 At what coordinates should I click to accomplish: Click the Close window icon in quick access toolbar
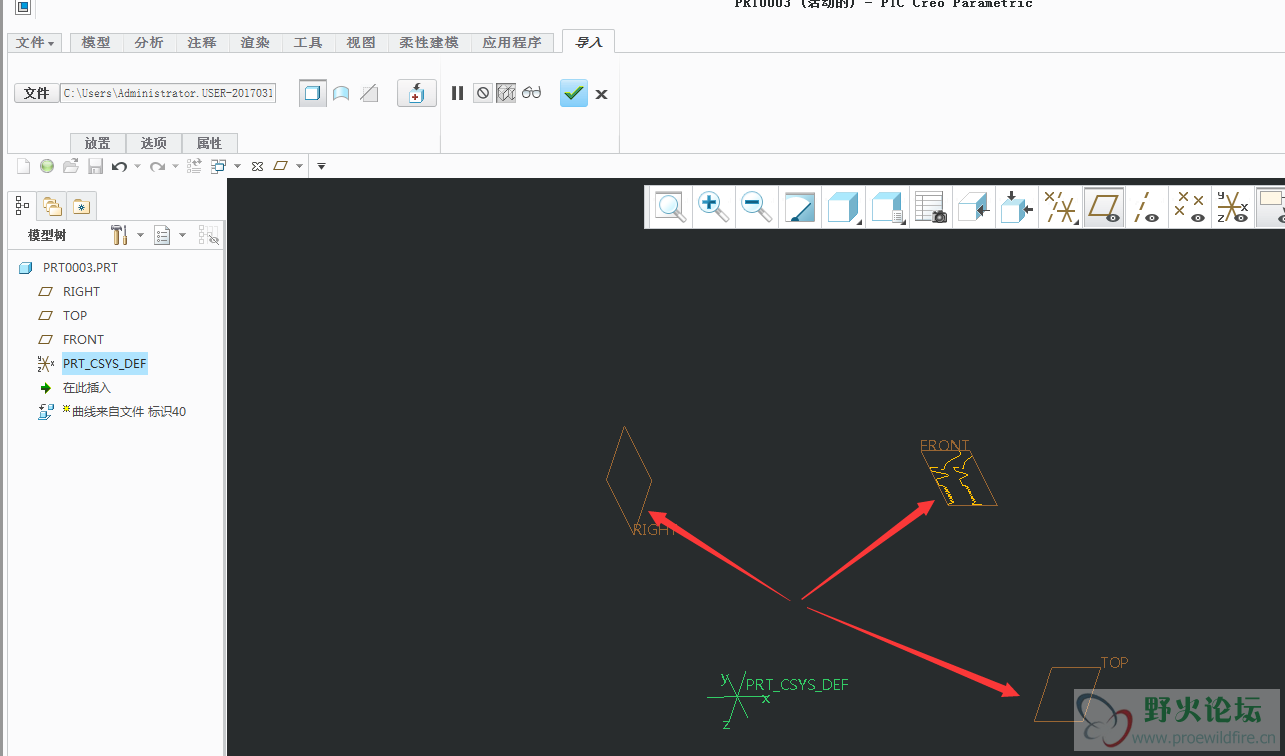(x=257, y=166)
